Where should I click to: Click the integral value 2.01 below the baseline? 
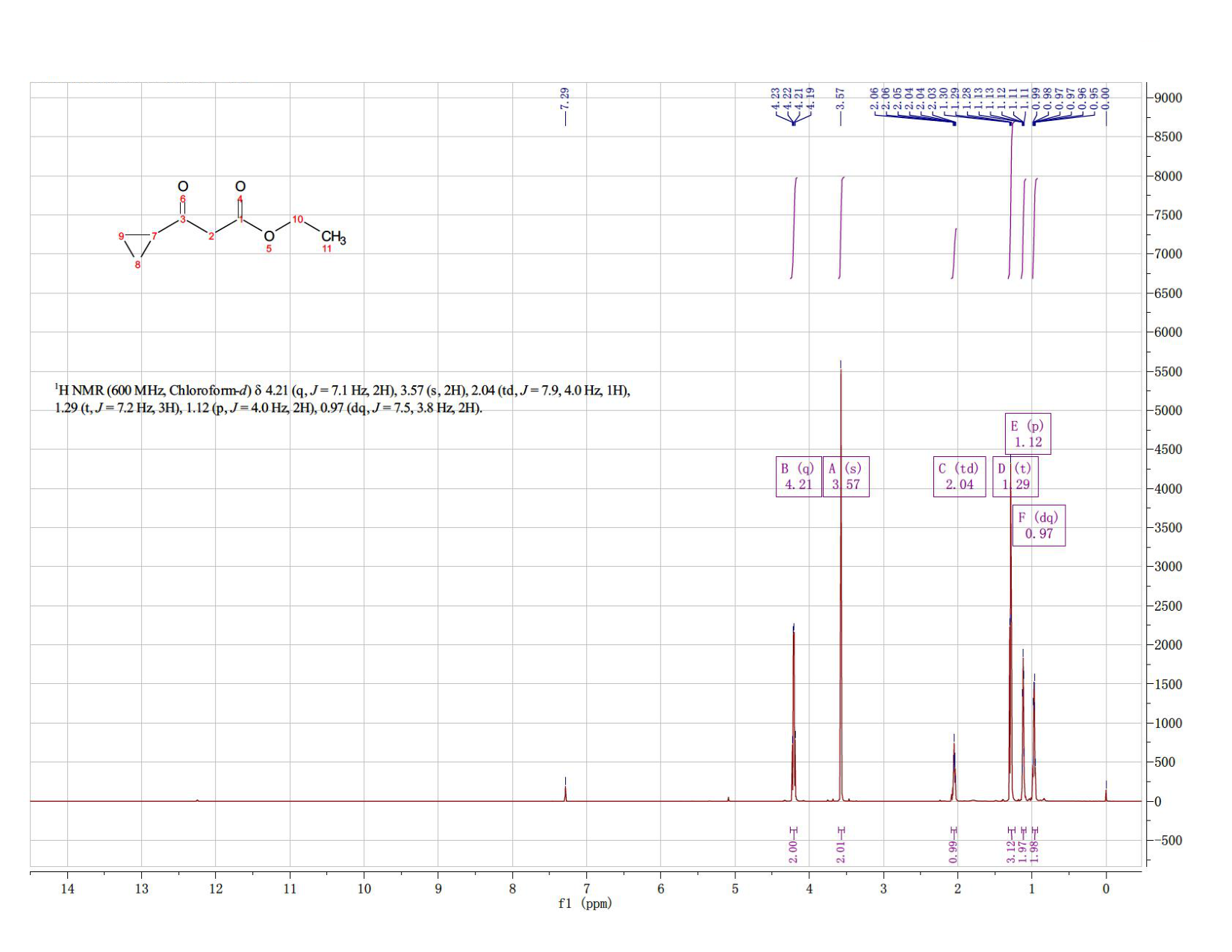point(841,852)
